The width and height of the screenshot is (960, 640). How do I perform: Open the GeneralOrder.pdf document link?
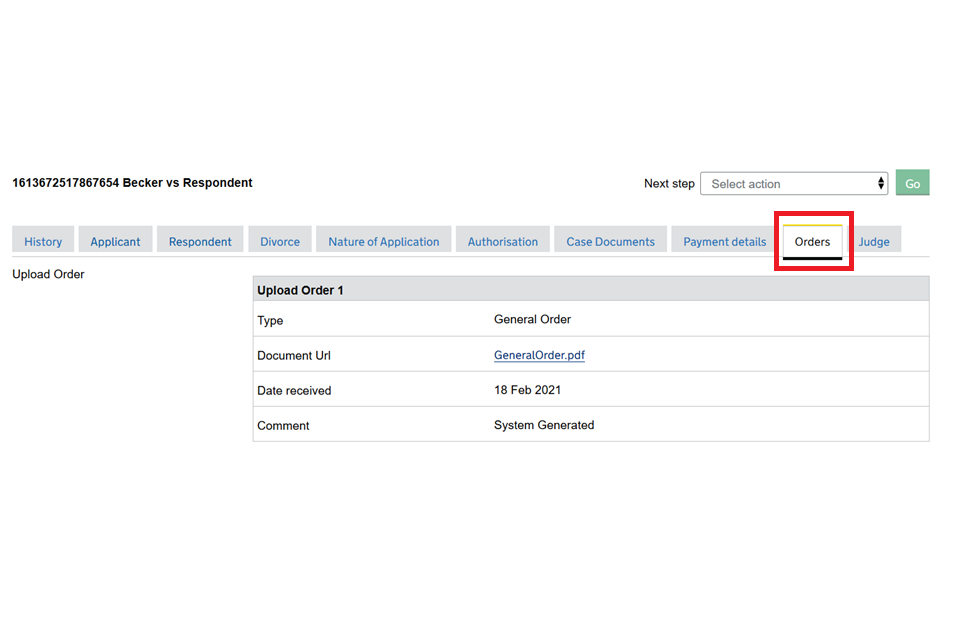539,355
